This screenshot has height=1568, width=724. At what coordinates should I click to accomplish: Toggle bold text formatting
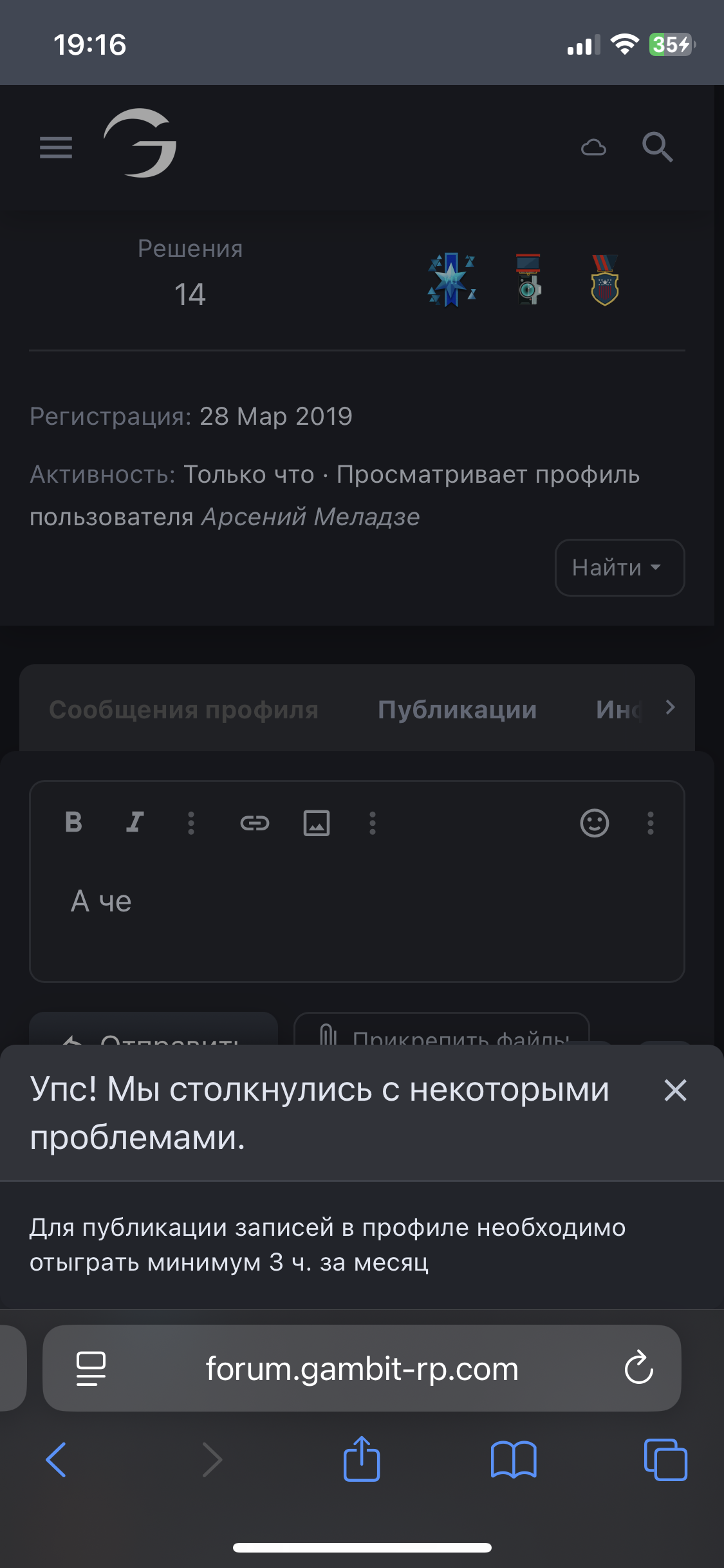coord(74,822)
